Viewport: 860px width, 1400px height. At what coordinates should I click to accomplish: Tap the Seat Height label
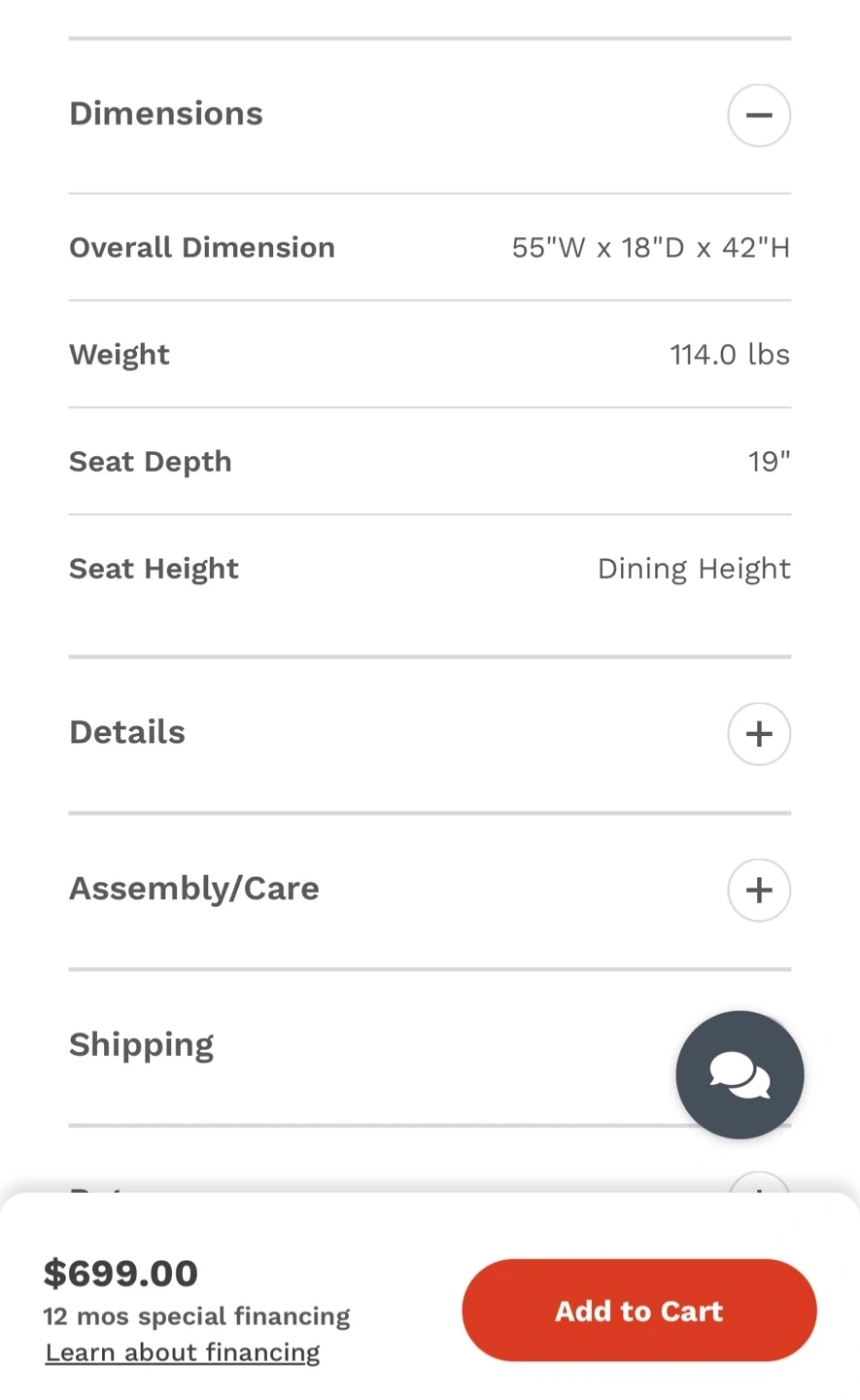click(154, 569)
